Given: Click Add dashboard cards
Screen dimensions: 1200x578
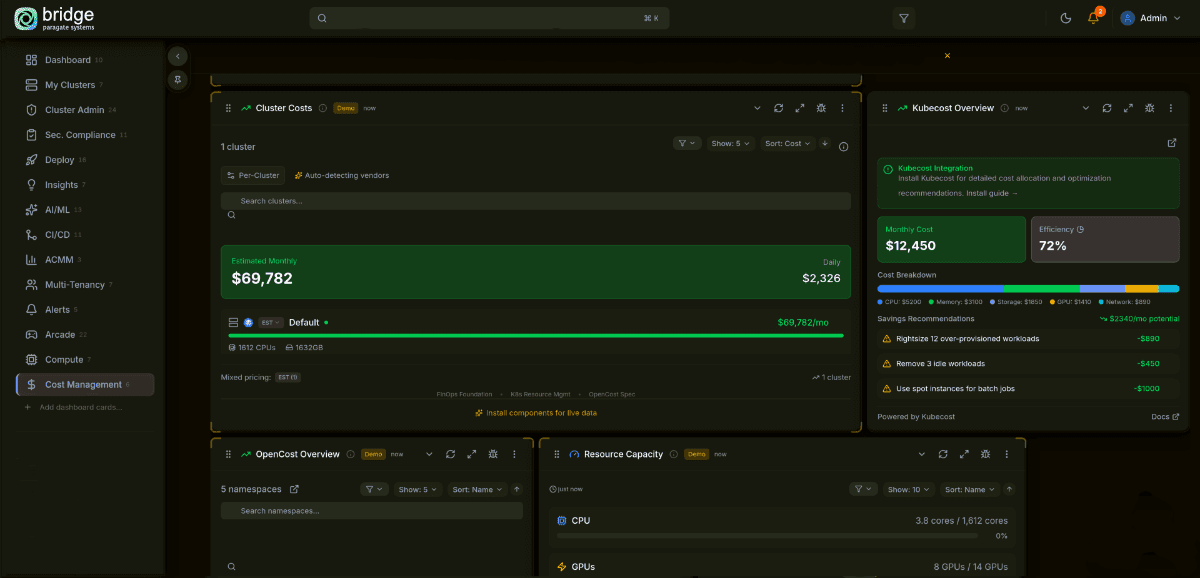Looking at the screenshot, I should [73, 408].
